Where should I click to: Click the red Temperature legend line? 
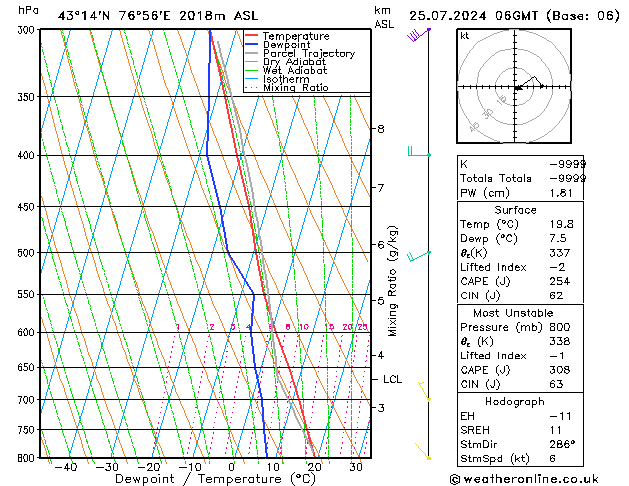click(x=251, y=36)
